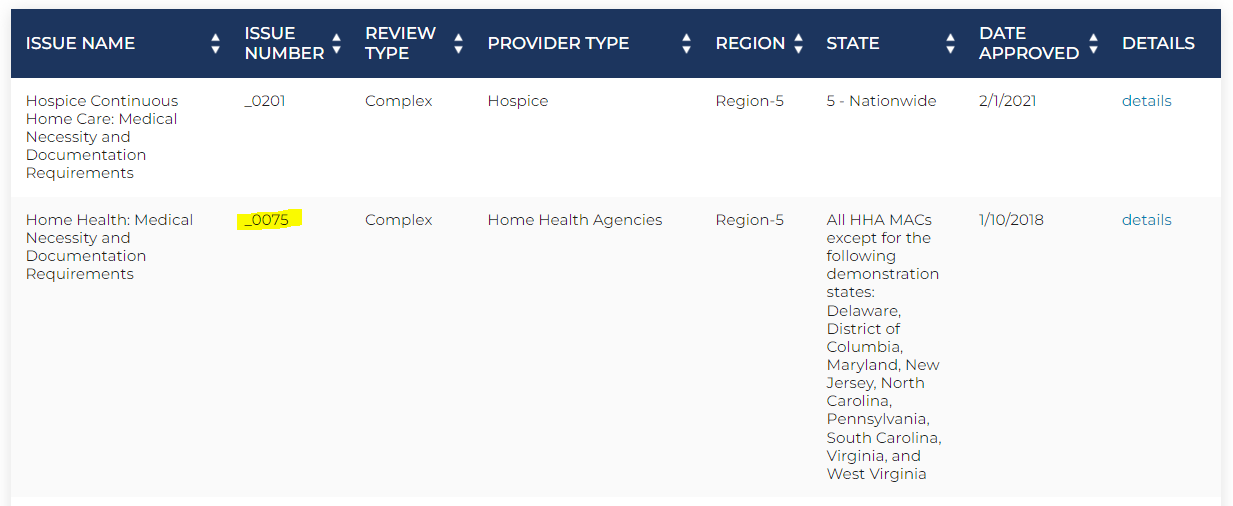The width and height of the screenshot is (1233, 506).
Task: Click Hospice Continuous Home Care issue name
Action: click(x=102, y=137)
